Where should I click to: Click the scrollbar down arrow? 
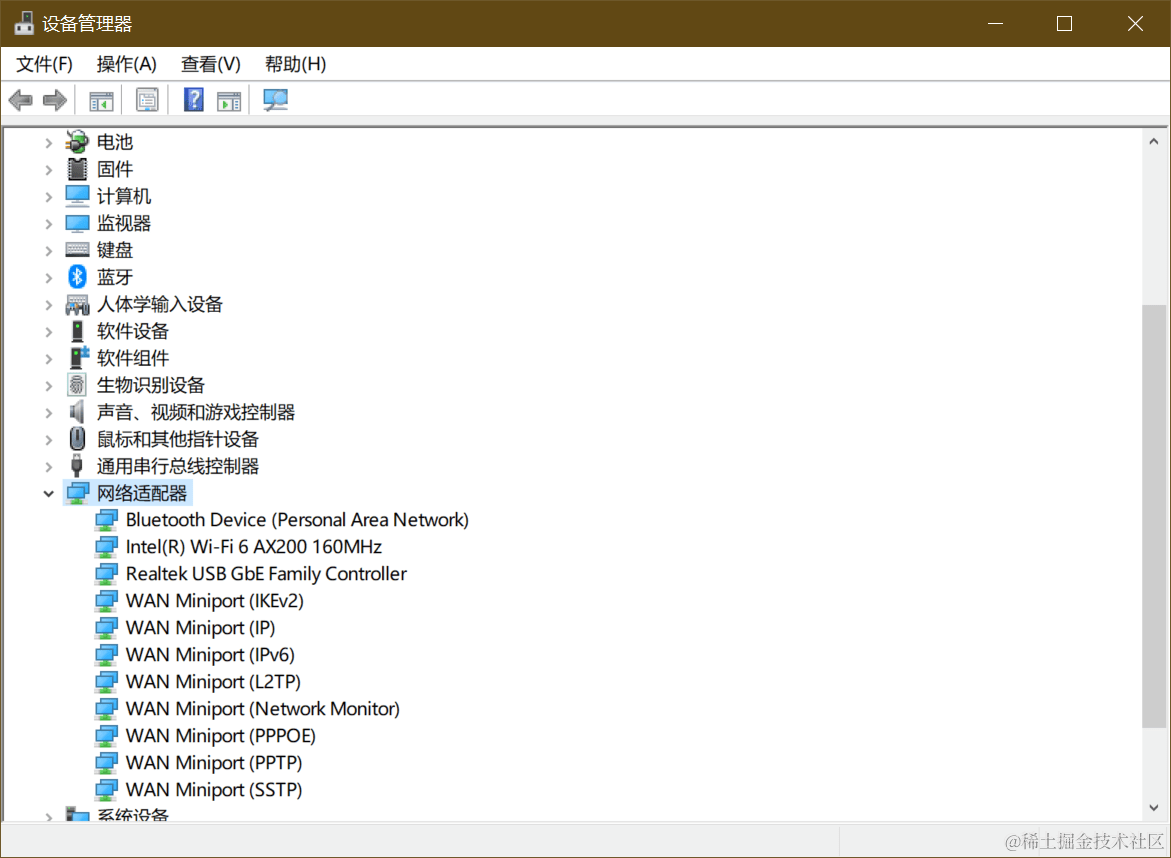[1154, 807]
